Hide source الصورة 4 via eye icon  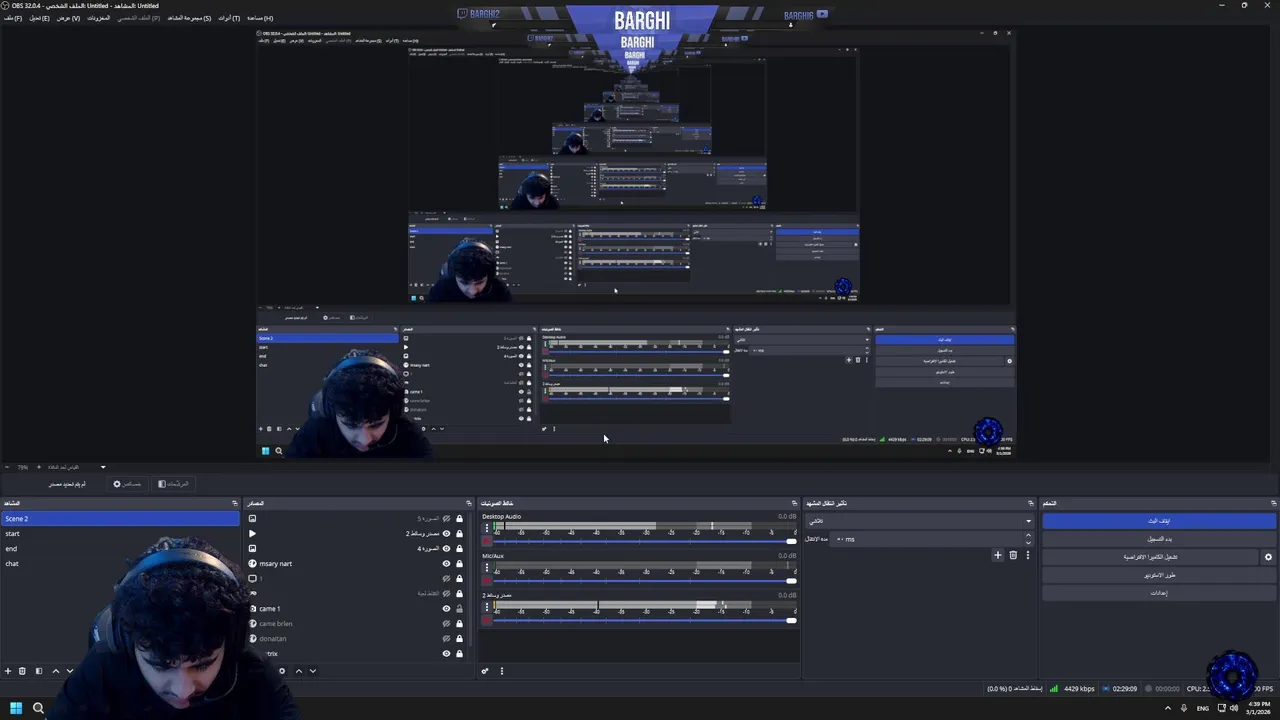[446, 549]
